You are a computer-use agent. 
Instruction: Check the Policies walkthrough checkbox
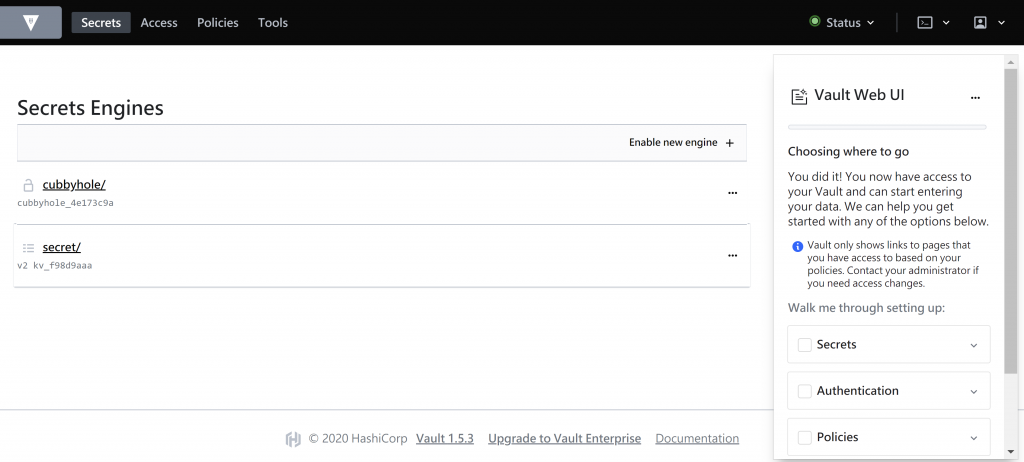[x=805, y=437]
